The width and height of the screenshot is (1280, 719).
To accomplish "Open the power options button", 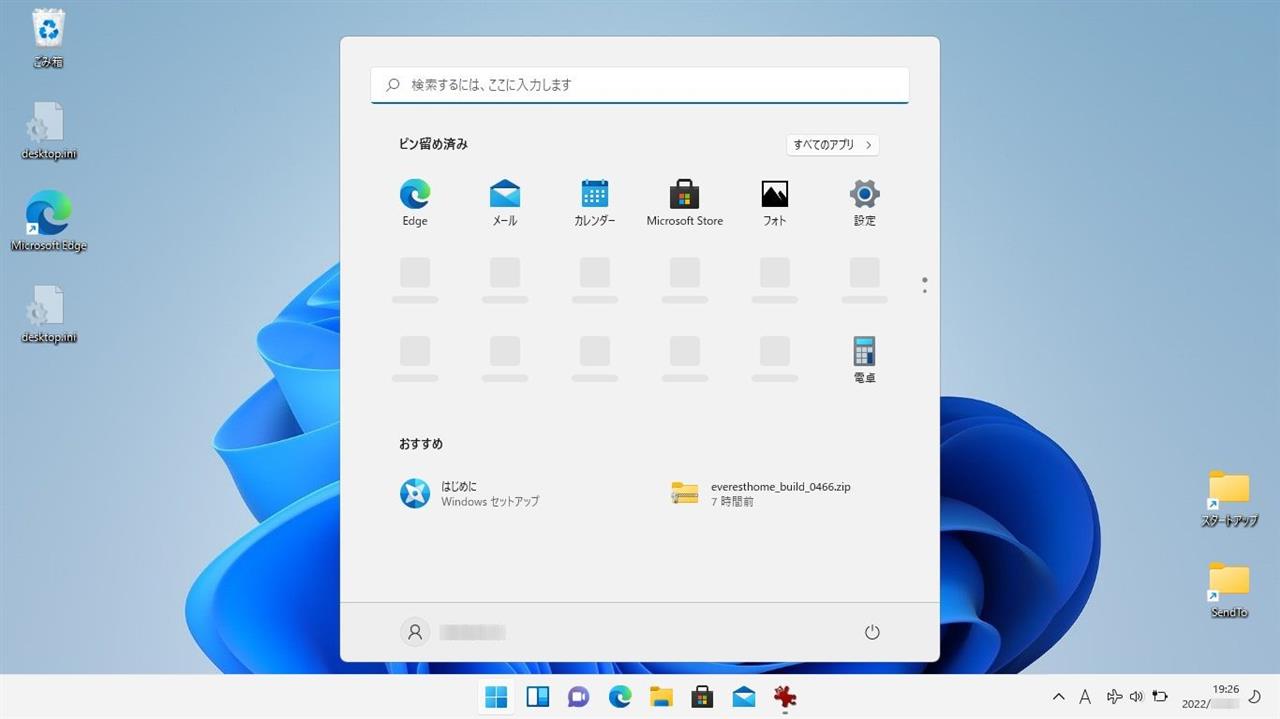I will 872,632.
